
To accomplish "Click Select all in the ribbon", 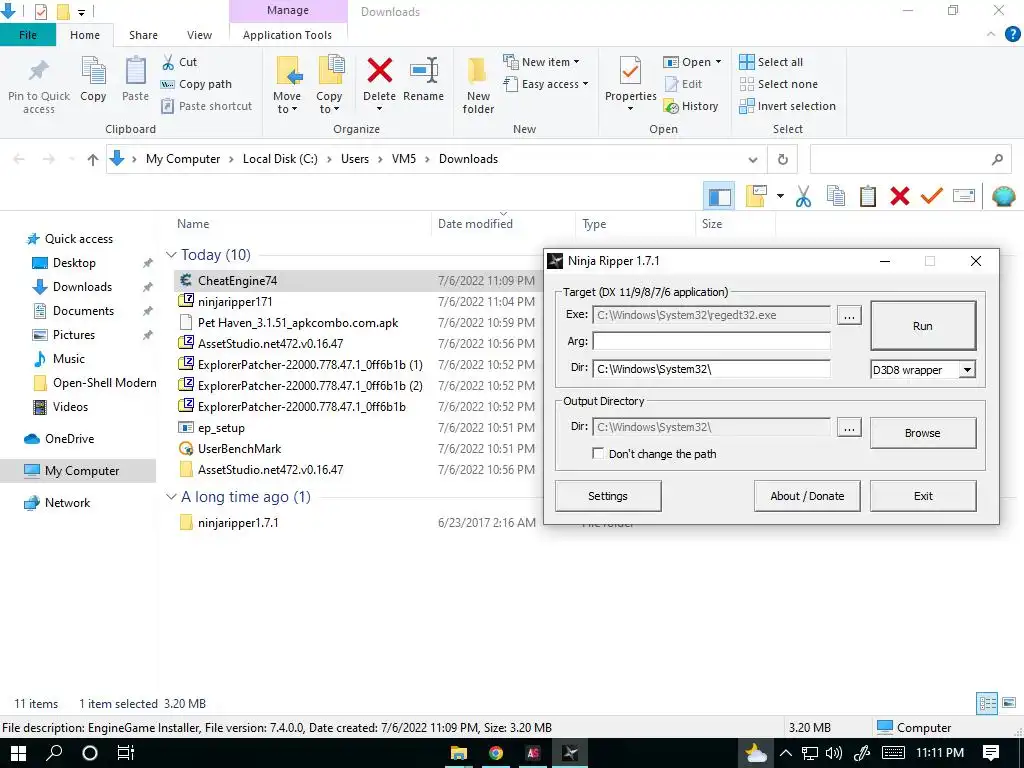I will pos(771,62).
